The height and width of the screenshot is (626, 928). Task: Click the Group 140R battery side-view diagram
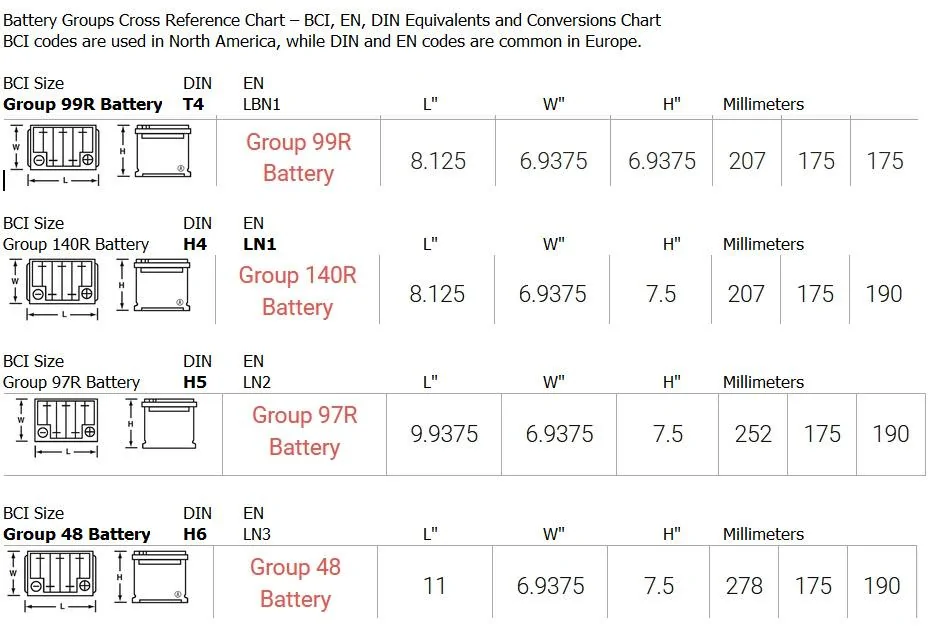click(x=153, y=286)
